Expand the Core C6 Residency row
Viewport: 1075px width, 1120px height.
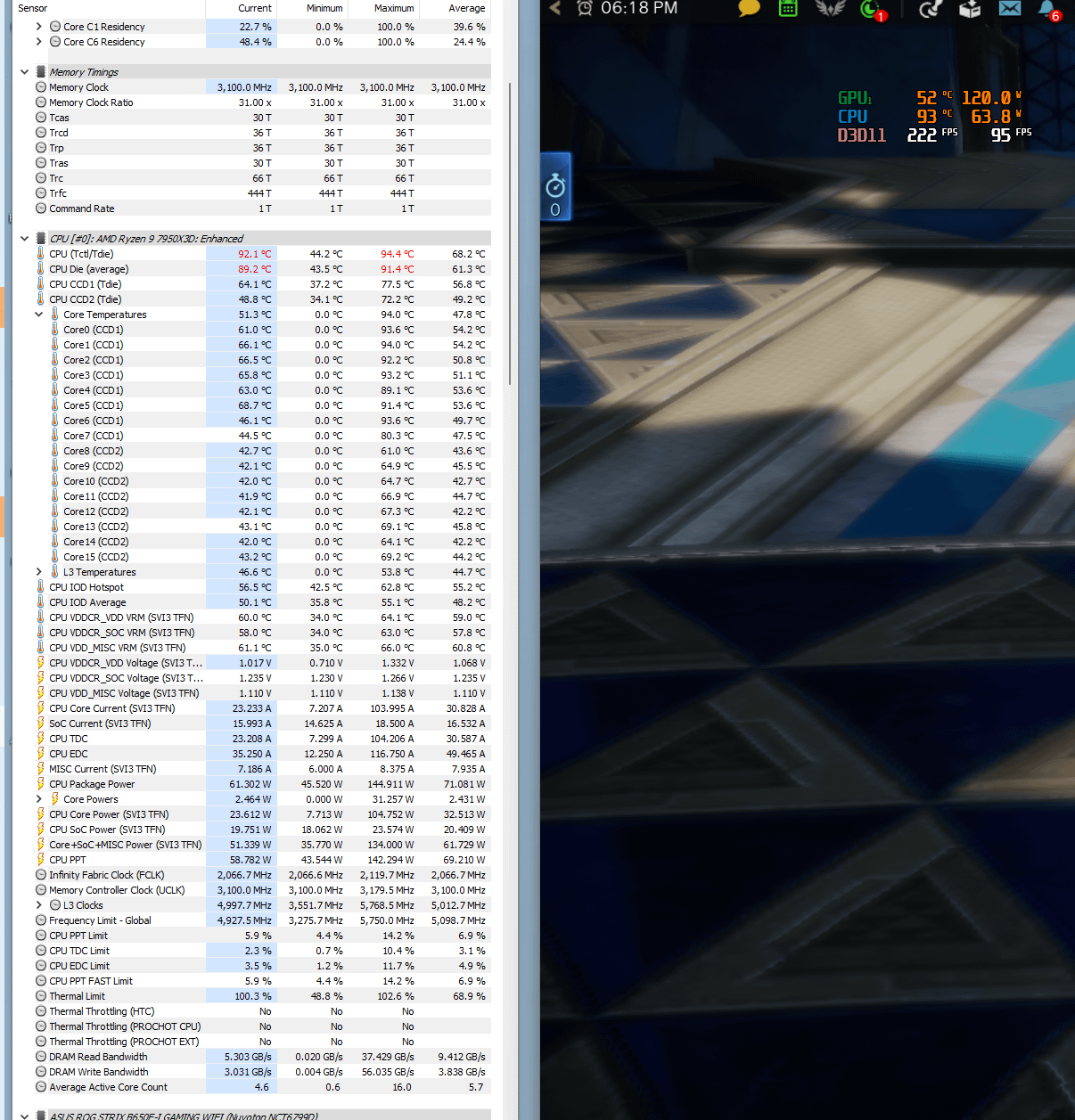coord(38,42)
